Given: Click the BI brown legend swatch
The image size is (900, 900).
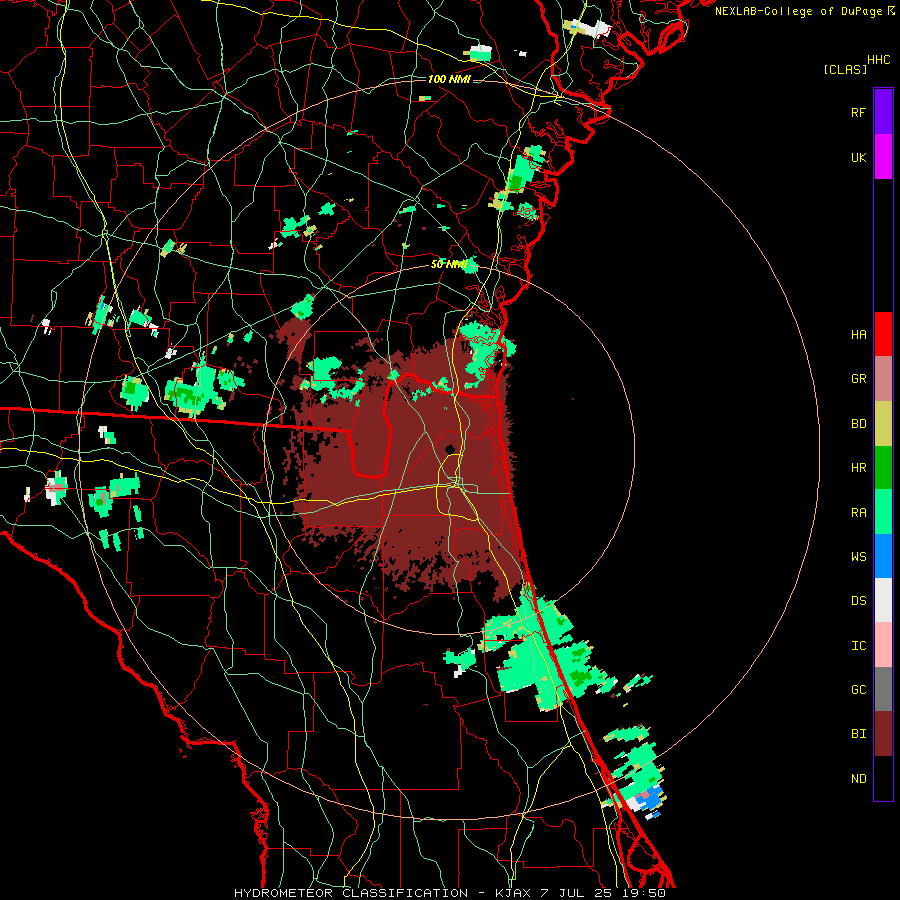Looking at the screenshot, I should [883, 734].
